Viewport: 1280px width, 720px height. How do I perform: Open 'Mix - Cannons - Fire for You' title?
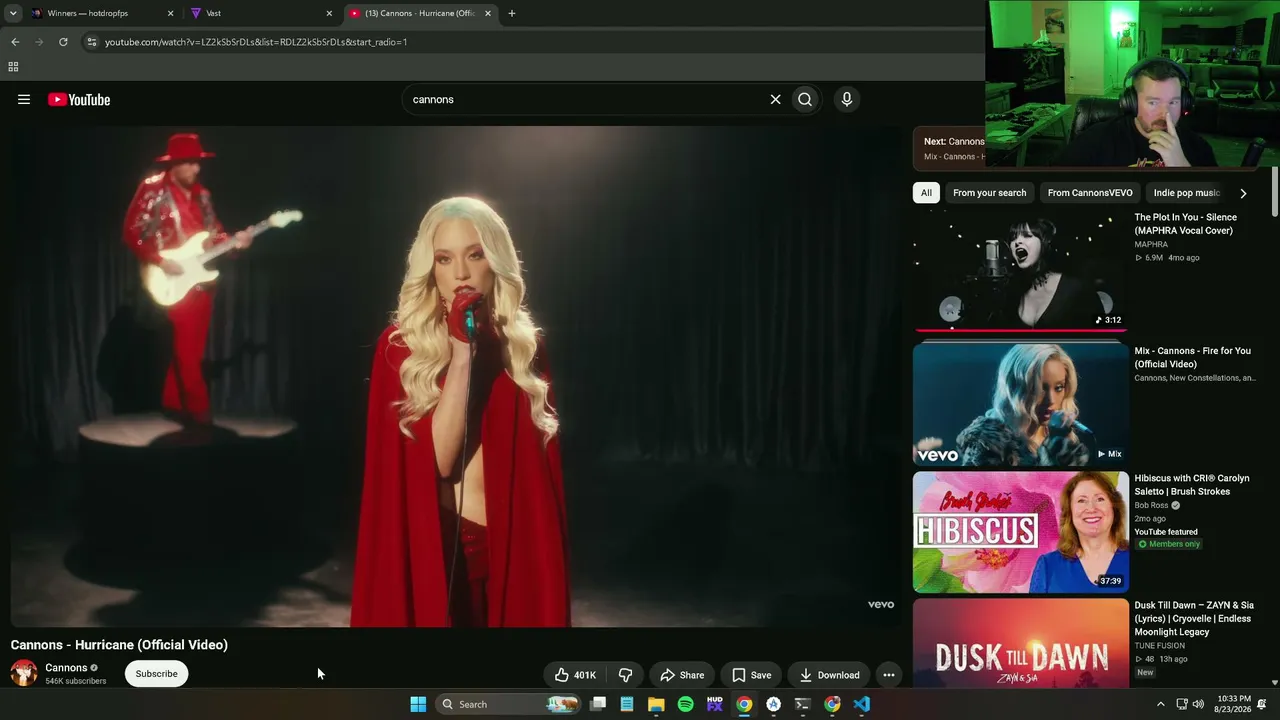pyautogui.click(x=1192, y=358)
